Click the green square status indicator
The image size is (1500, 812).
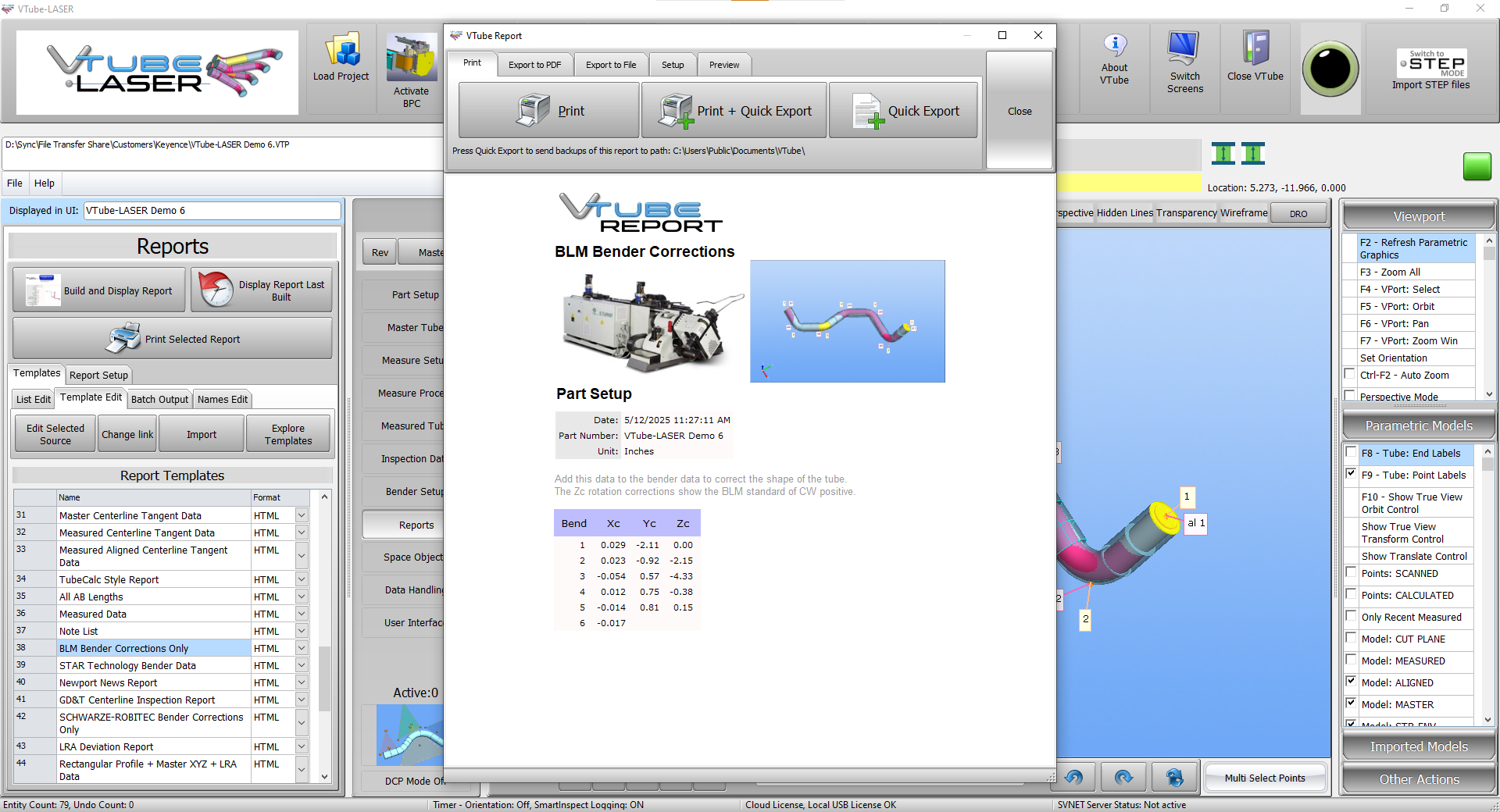[x=1477, y=166]
